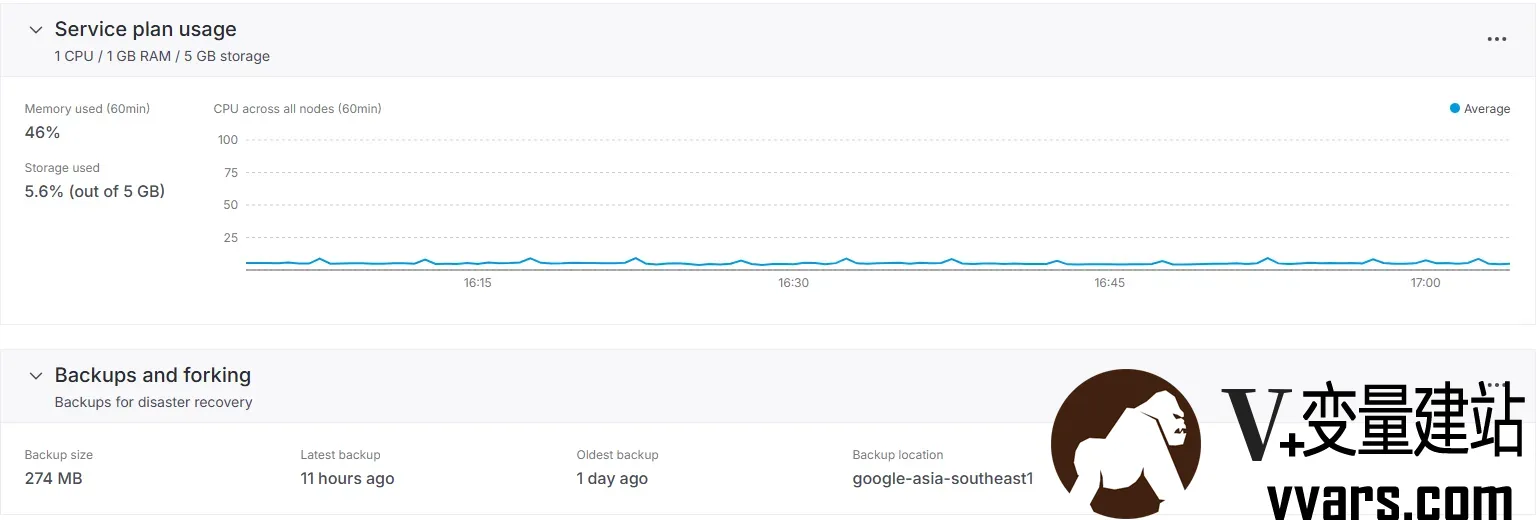Click the 5.6% storage used value
1539x520 pixels.
tap(95, 191)
